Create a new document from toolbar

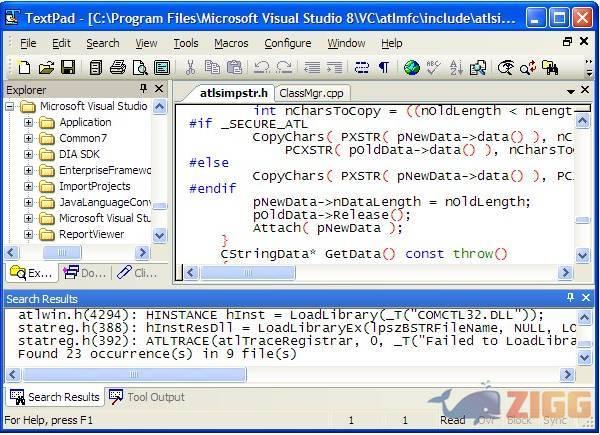[x=24, y=67]
